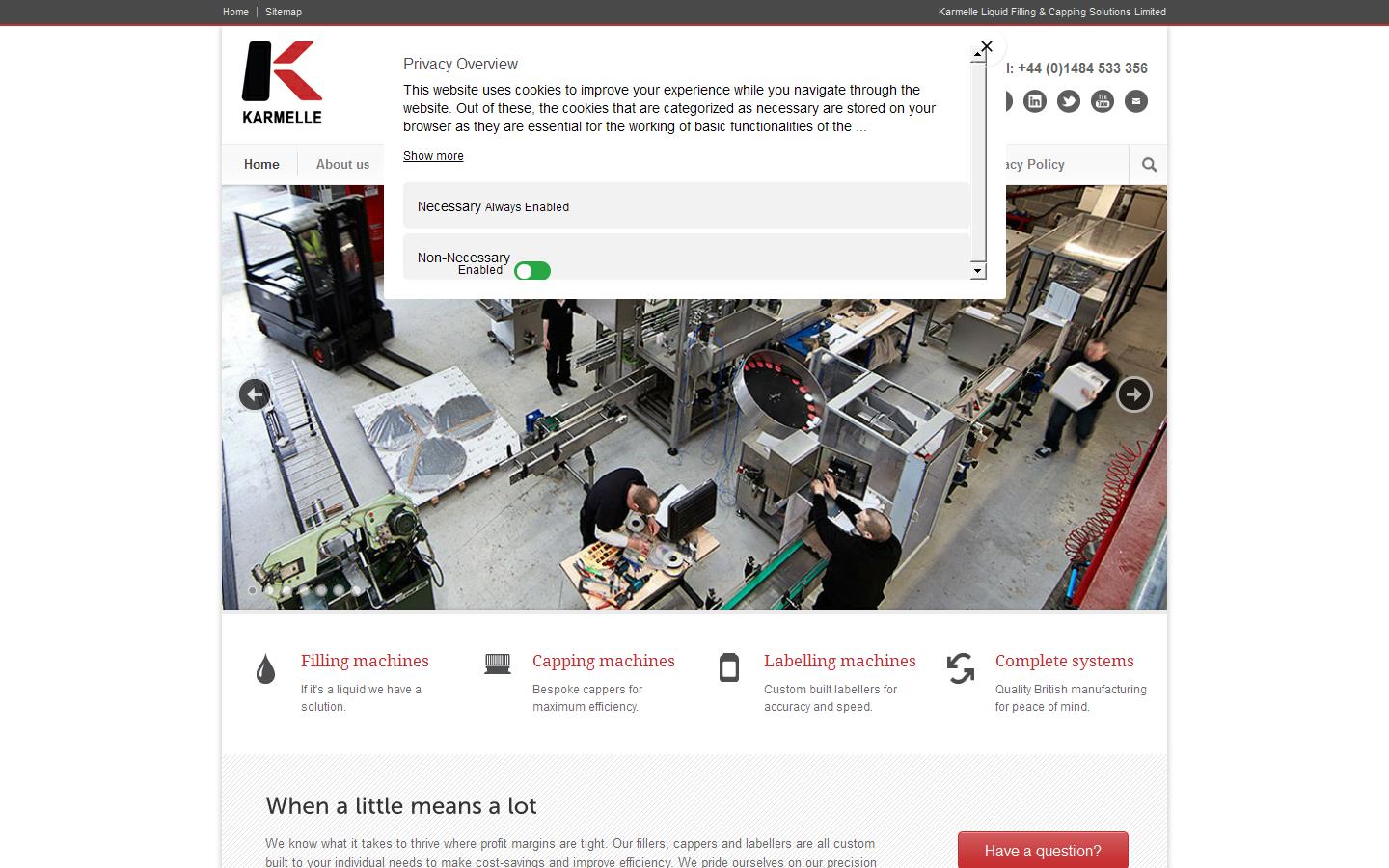Click the Capping machines cap icon
The width and height of the screenshot is (1389, 868).
496,665
